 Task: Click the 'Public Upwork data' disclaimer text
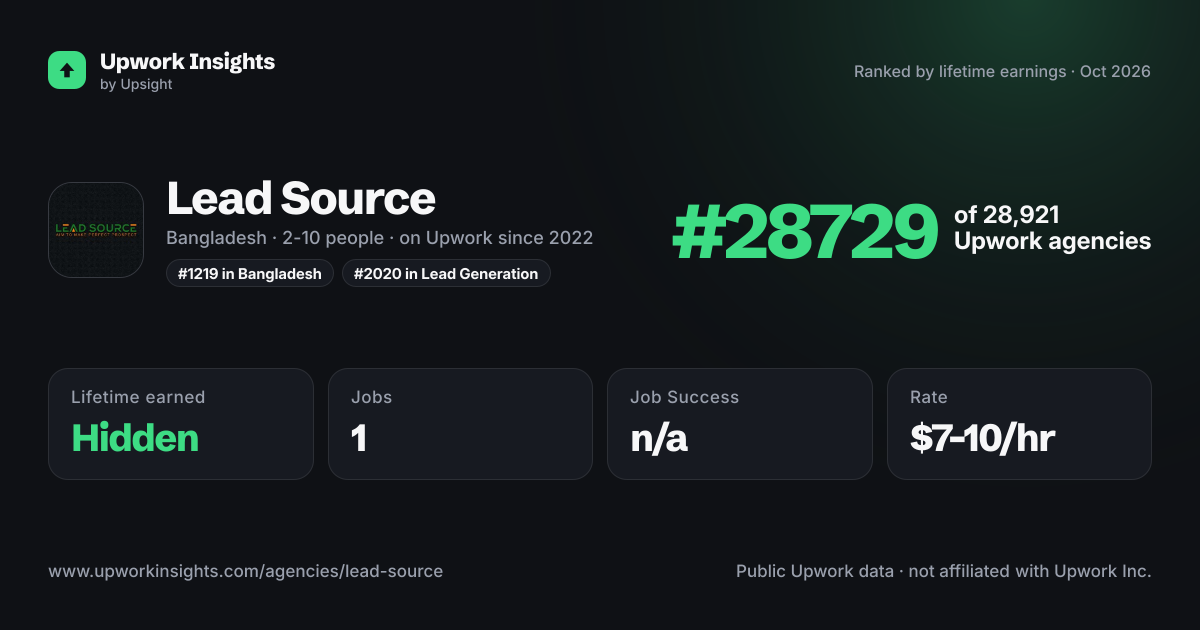(944, 571)
